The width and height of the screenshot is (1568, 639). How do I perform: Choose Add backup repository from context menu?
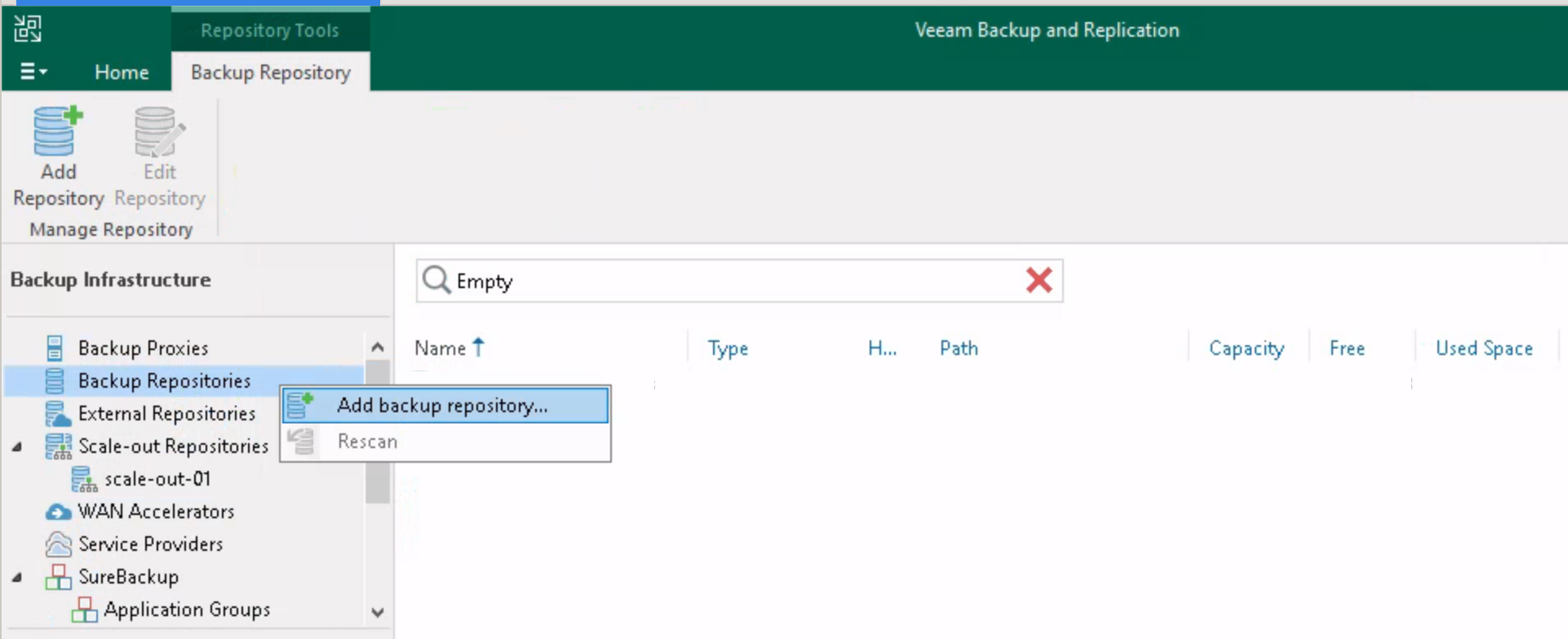(x=445, y=406)
